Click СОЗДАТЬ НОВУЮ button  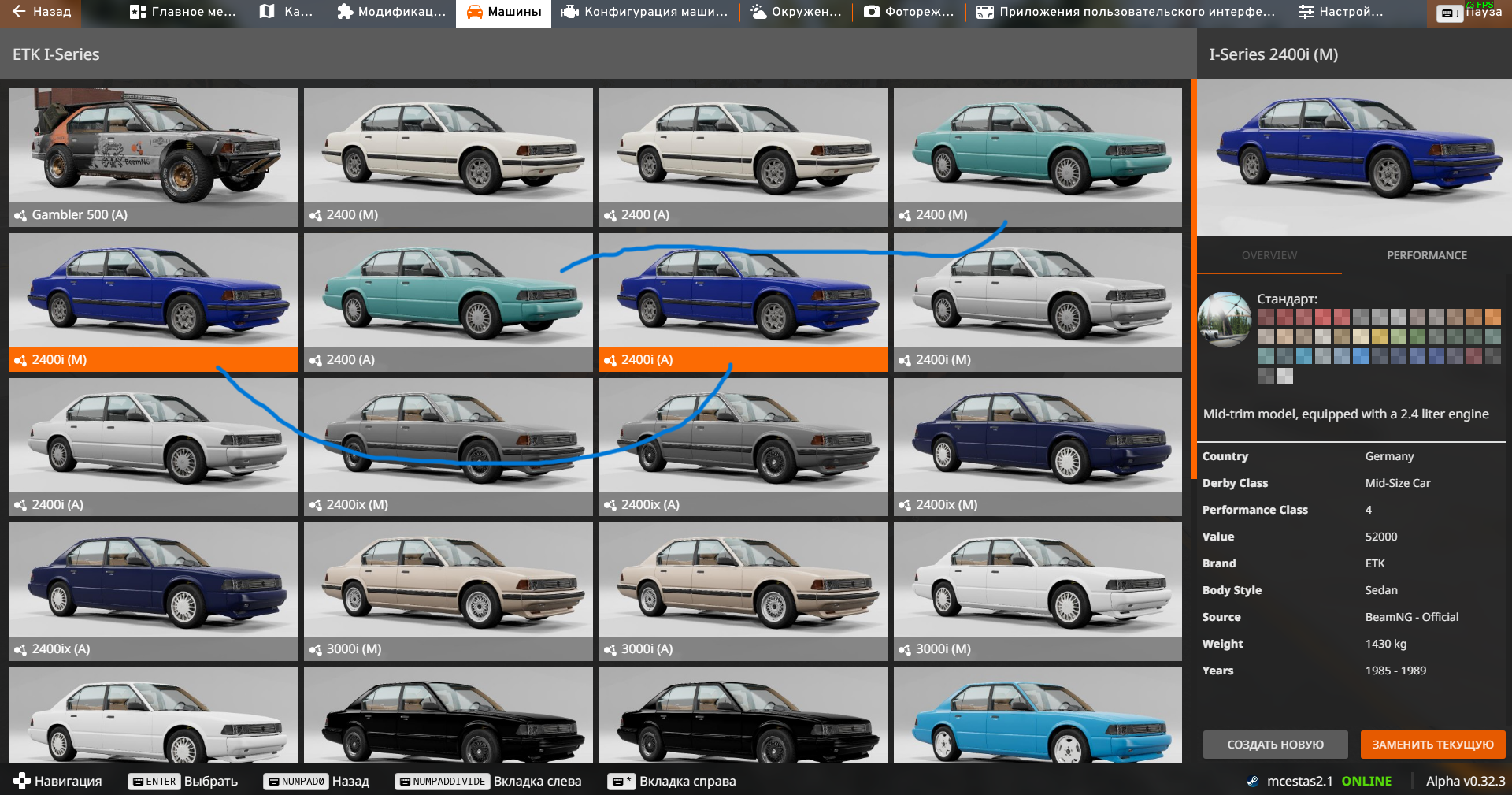click(1275, 745)
